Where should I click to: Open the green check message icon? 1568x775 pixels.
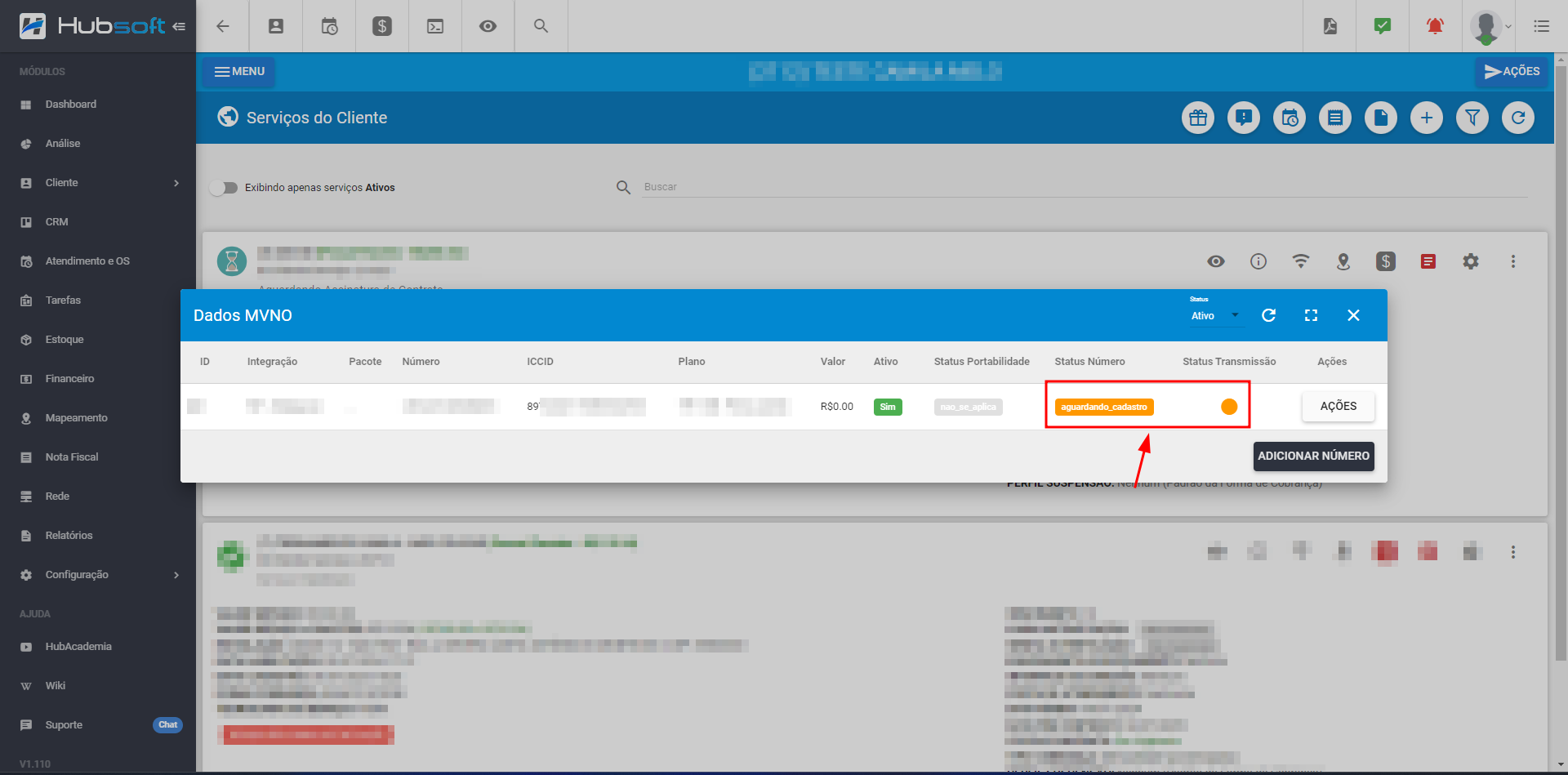pyautogui.click(x=1383, y=26)
